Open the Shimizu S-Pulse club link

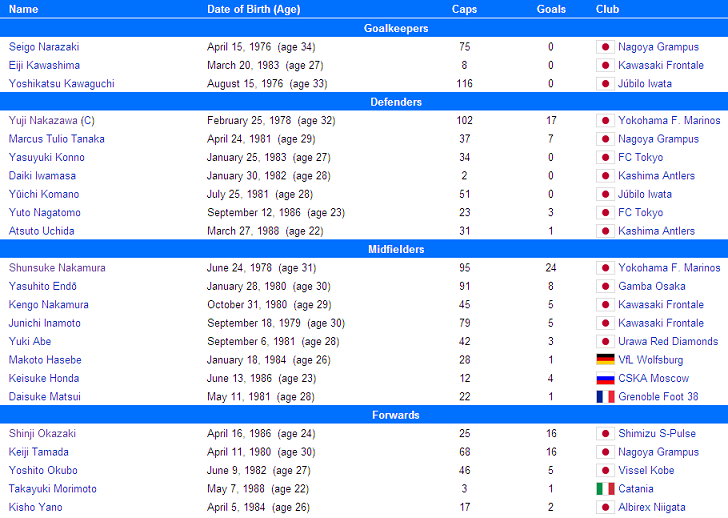[x=656, y=434]
